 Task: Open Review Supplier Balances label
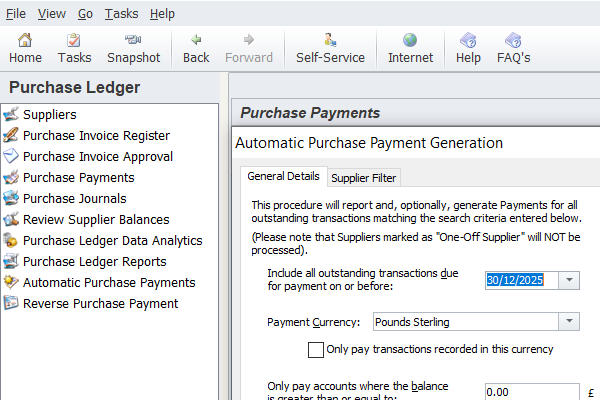click(x=96, y=219)
